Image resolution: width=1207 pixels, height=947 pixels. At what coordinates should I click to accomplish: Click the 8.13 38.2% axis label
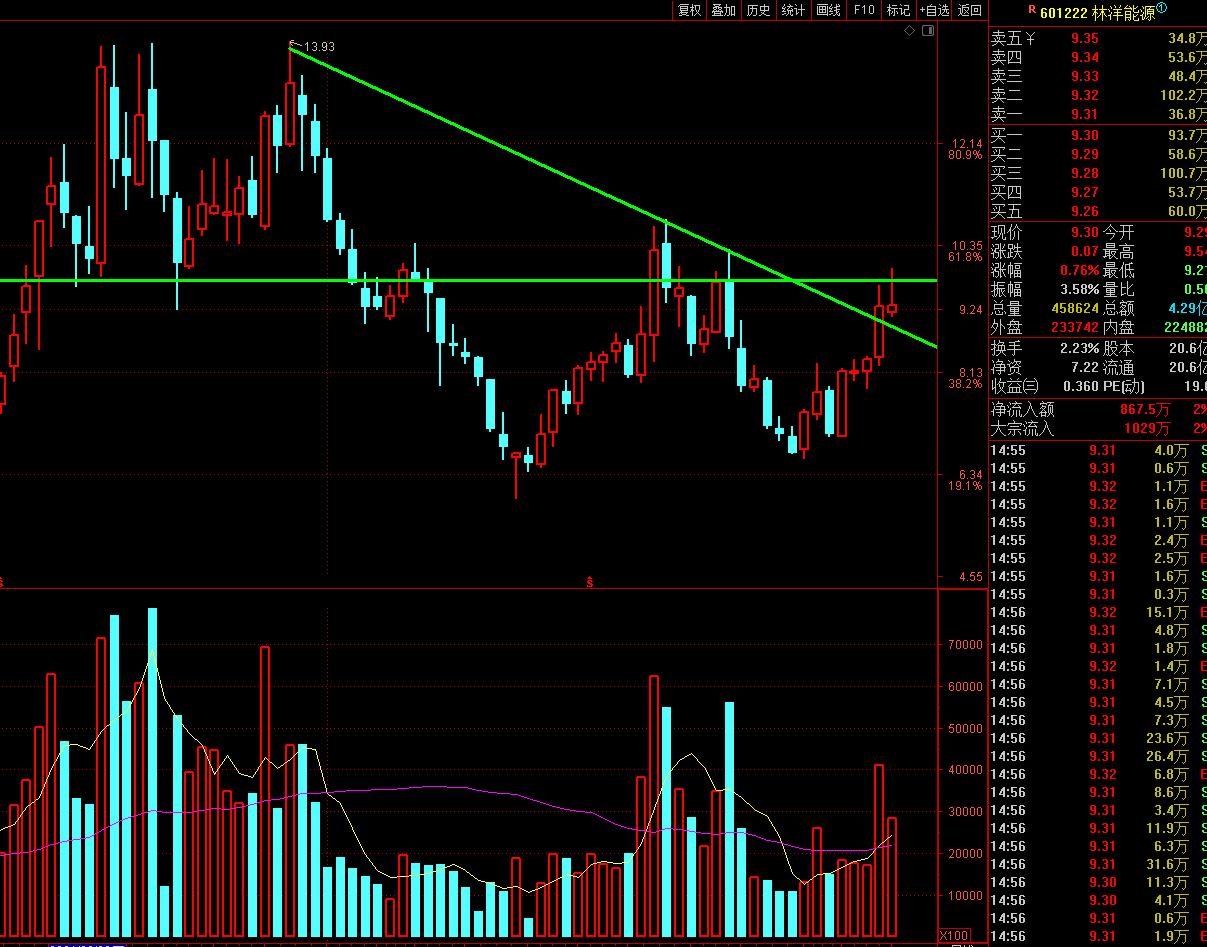pyautogui.click(x=965, y=377)
